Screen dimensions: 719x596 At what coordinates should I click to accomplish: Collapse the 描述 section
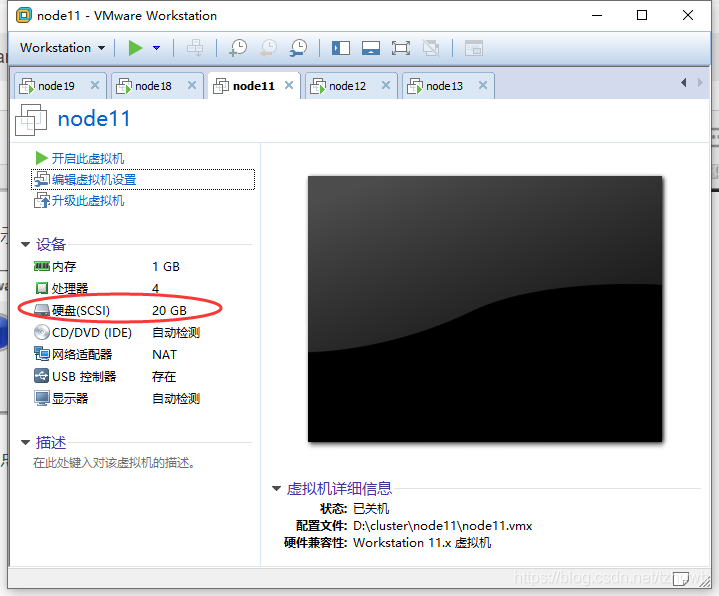coord(26,442)
